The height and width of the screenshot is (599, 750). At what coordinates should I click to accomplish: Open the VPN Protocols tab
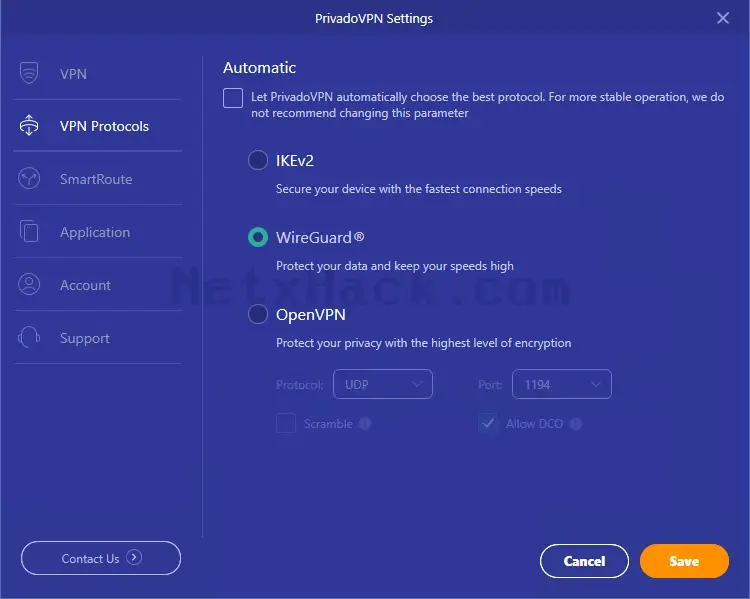pos(98,126)
